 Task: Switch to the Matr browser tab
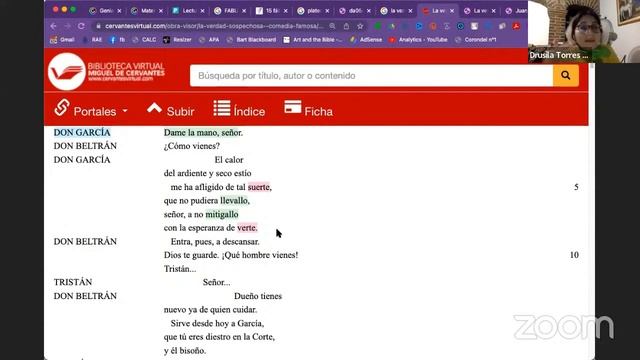[x=147, y=11]
